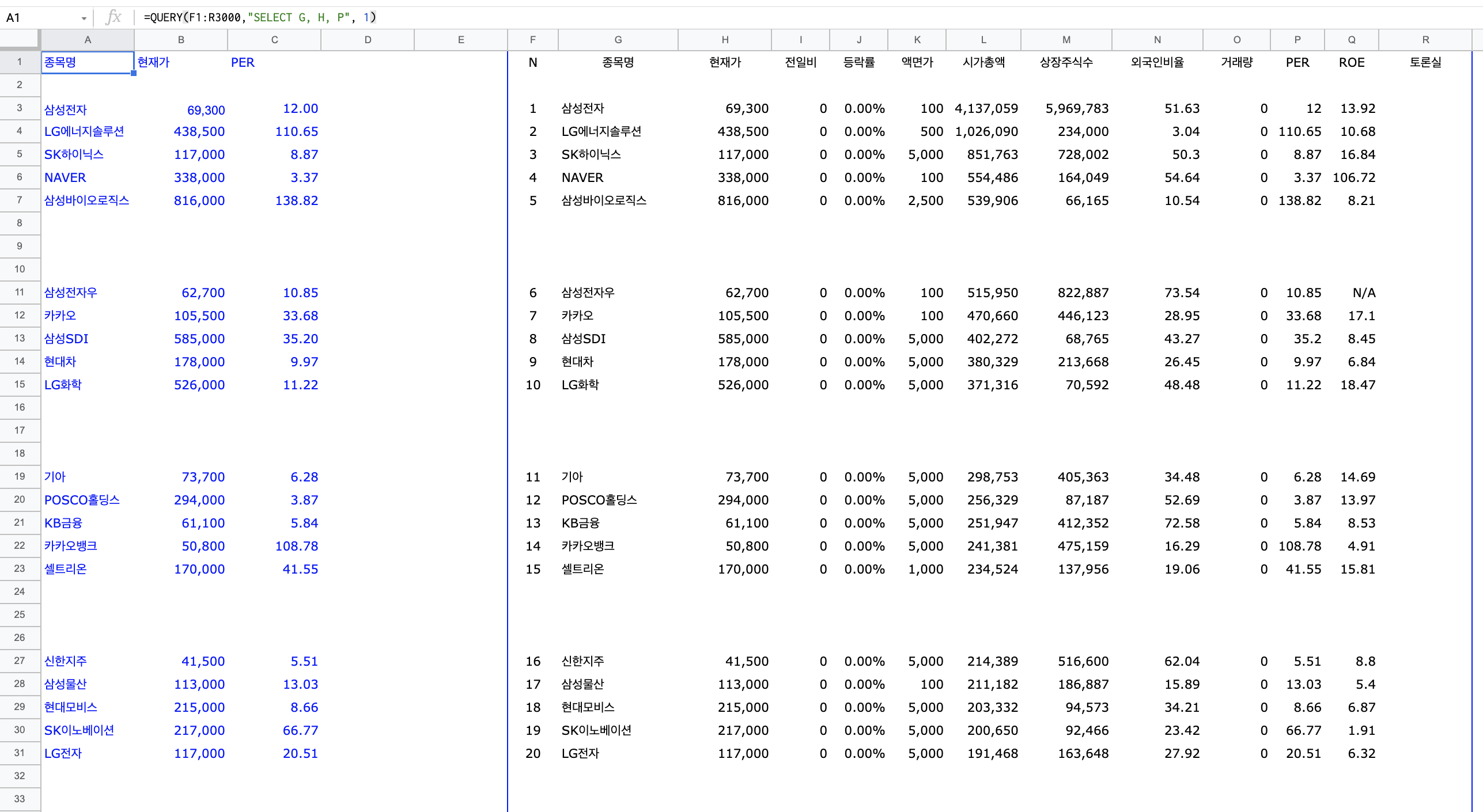Click the 외국인비율 header cell
1483x812 pixels.
(x=1157, y=62)
